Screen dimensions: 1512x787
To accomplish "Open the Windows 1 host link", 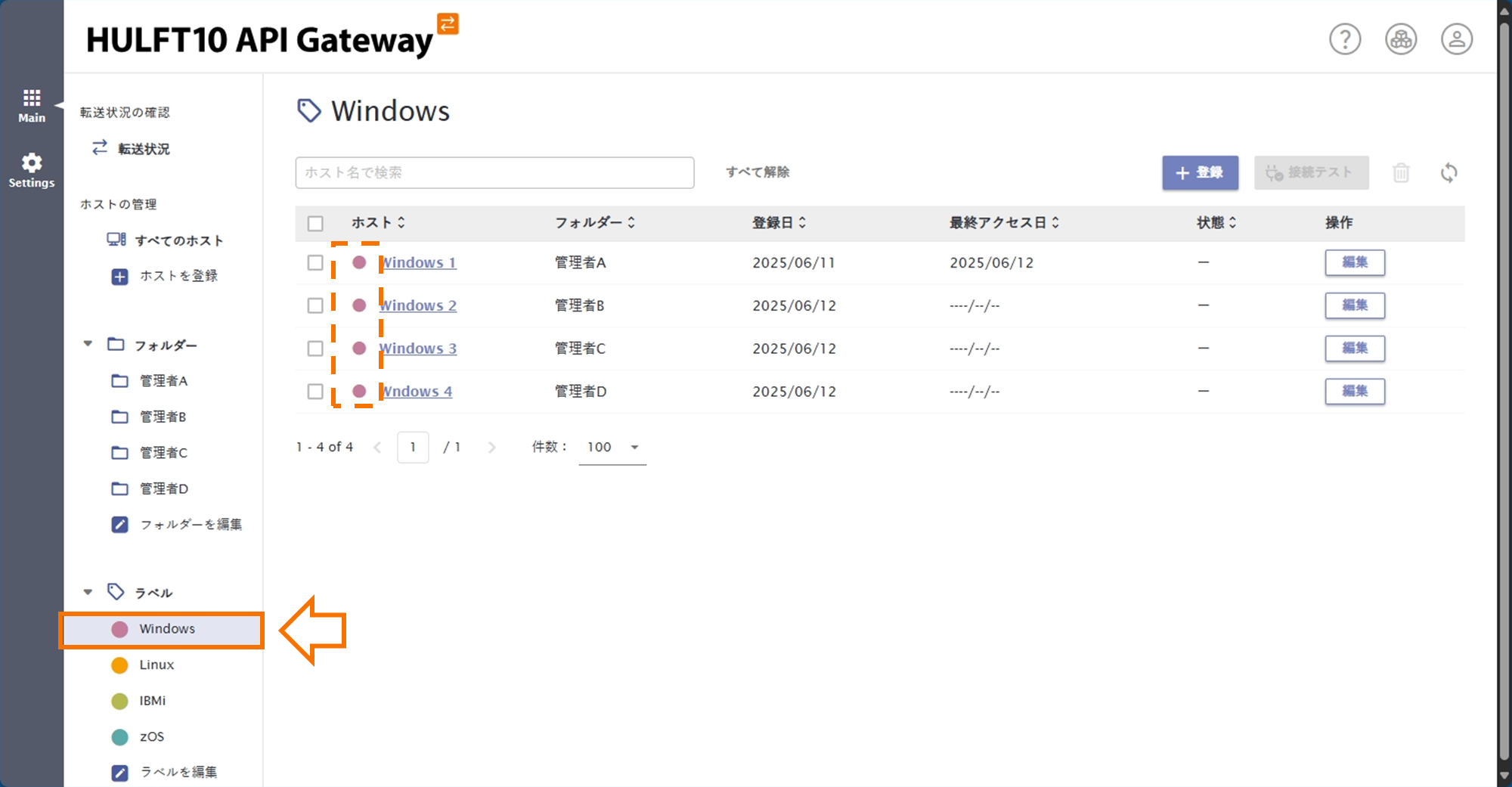I will pos(418,262).
